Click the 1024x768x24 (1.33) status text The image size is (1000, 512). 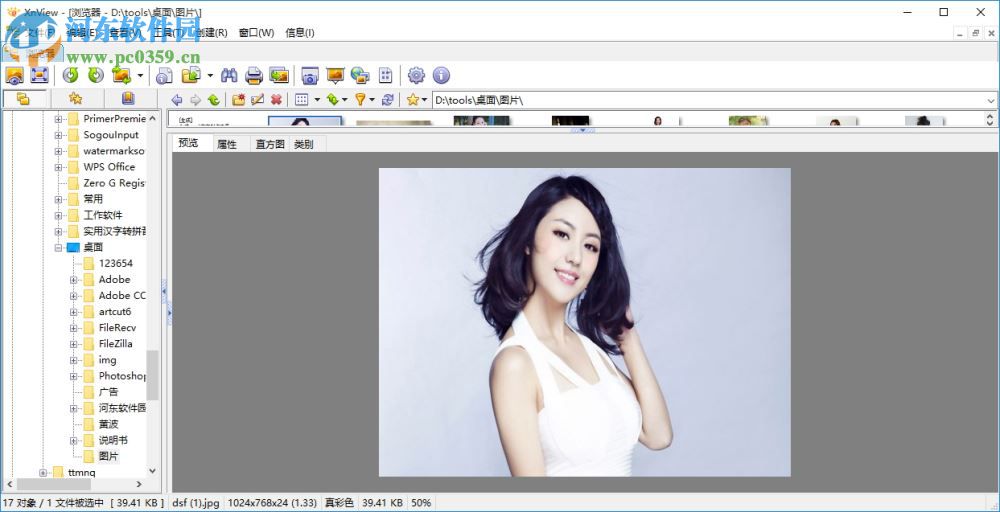click(272, 503)
